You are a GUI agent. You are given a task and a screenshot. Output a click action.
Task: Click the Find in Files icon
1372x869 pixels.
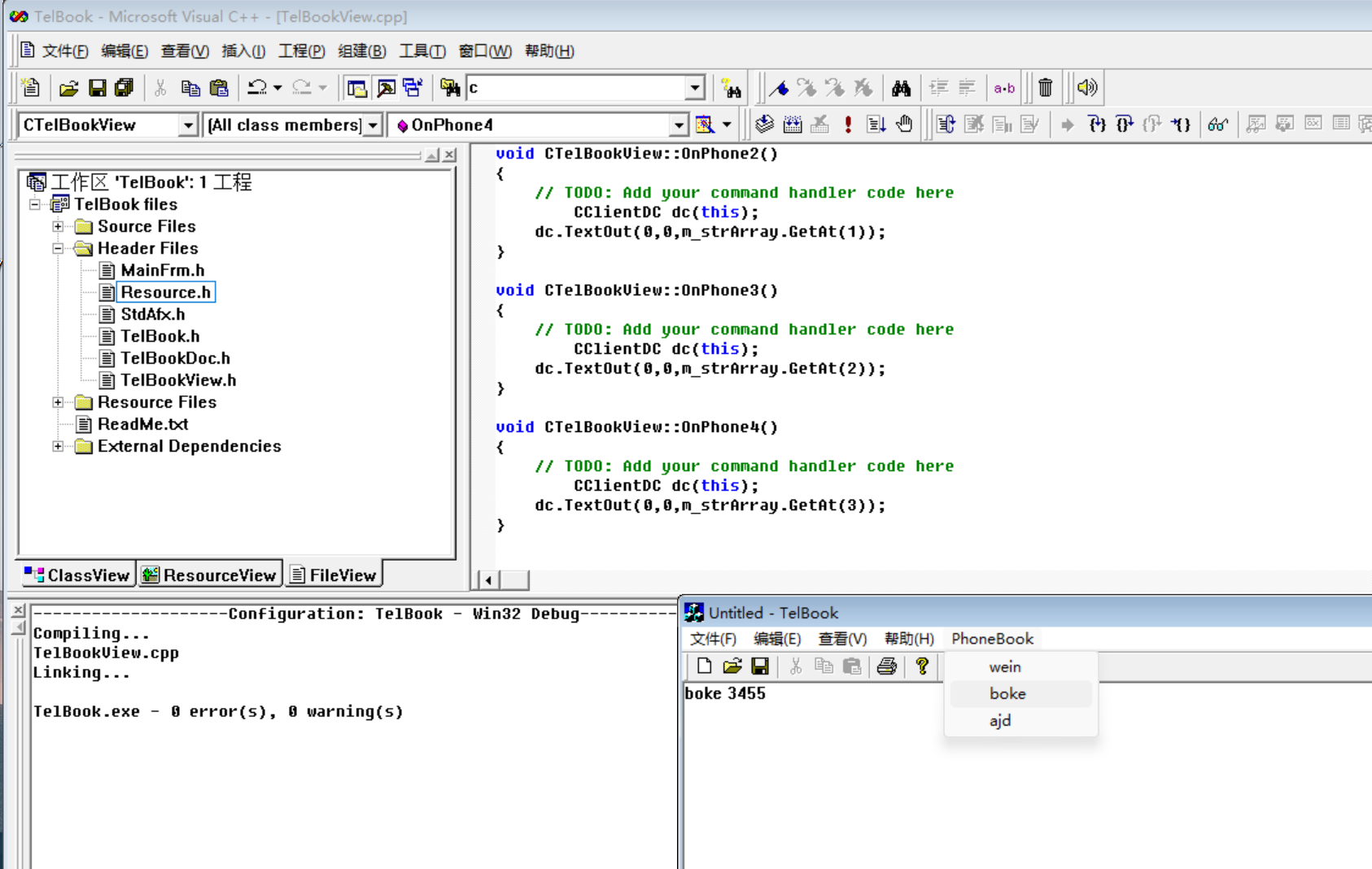coord(449,88)
